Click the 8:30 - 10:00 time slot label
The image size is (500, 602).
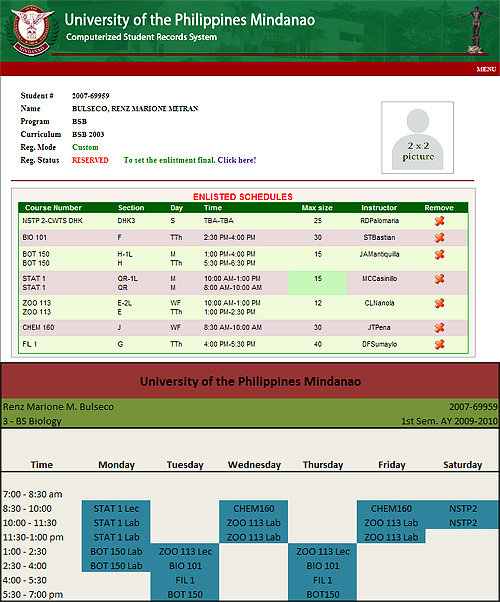click(27, 509)
